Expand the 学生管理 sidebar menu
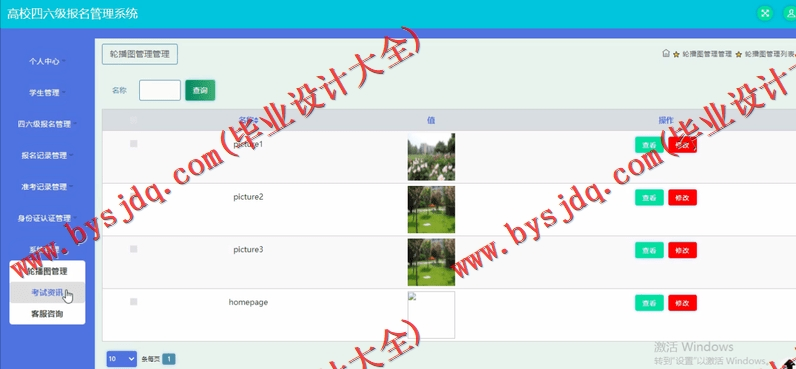Image resolution: width=796 pixels, height=369 pixels. 47,93
